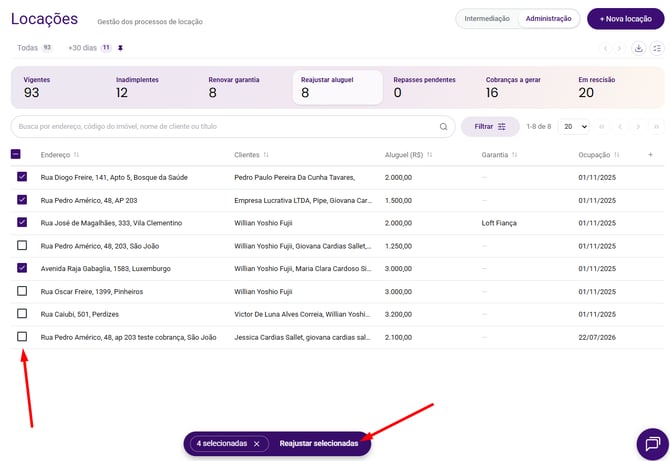Go to previous page arrow in pagination
This screenshot has width=670, height=461.
click(x=620, y=126)
